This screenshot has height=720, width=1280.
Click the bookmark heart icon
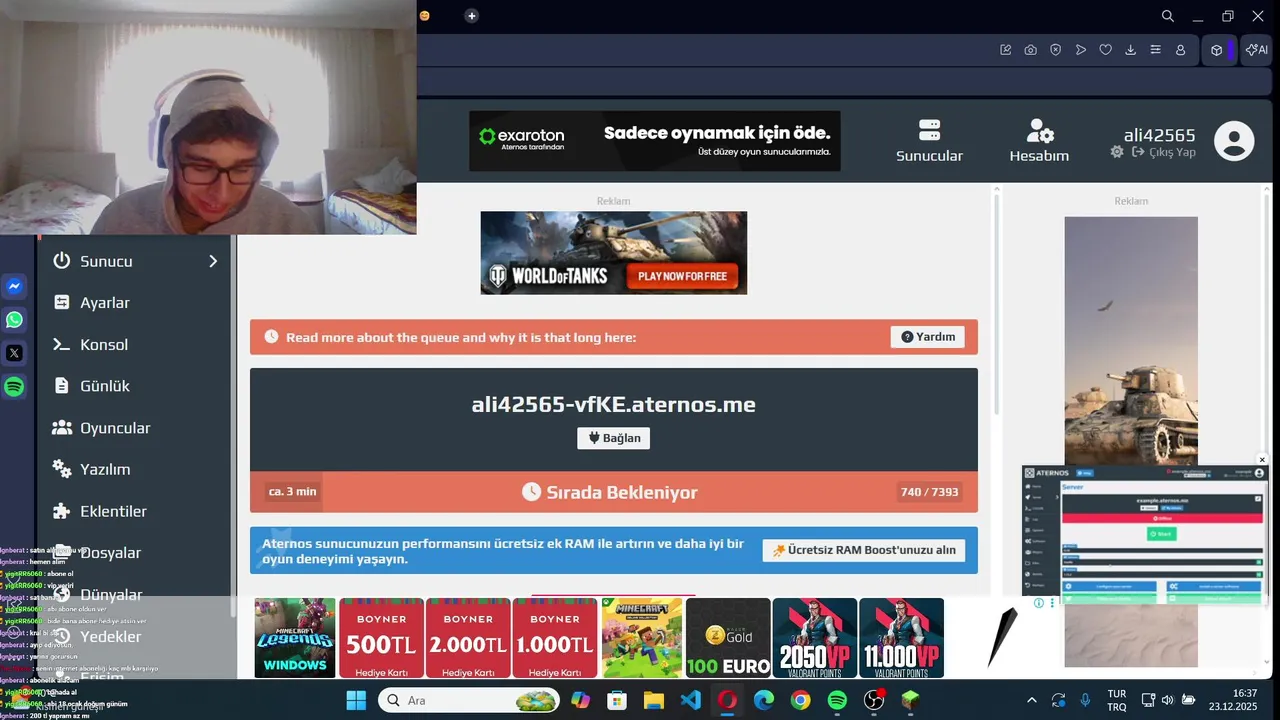click(1106, 50)
